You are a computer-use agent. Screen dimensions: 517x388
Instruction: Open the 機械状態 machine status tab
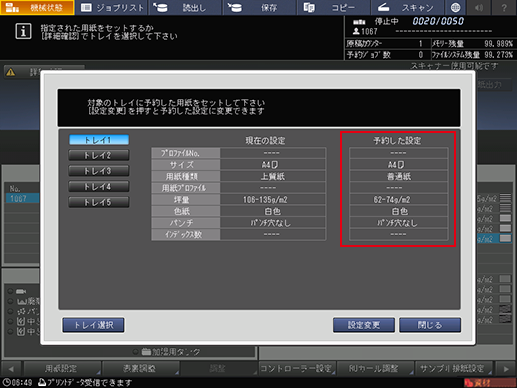(x=37, y=7)
